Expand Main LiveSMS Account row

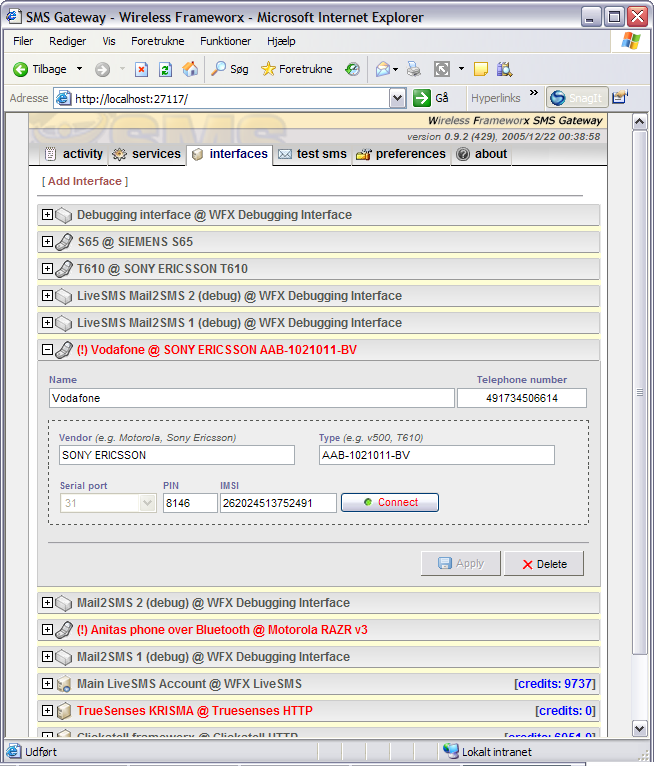point(47,683)
